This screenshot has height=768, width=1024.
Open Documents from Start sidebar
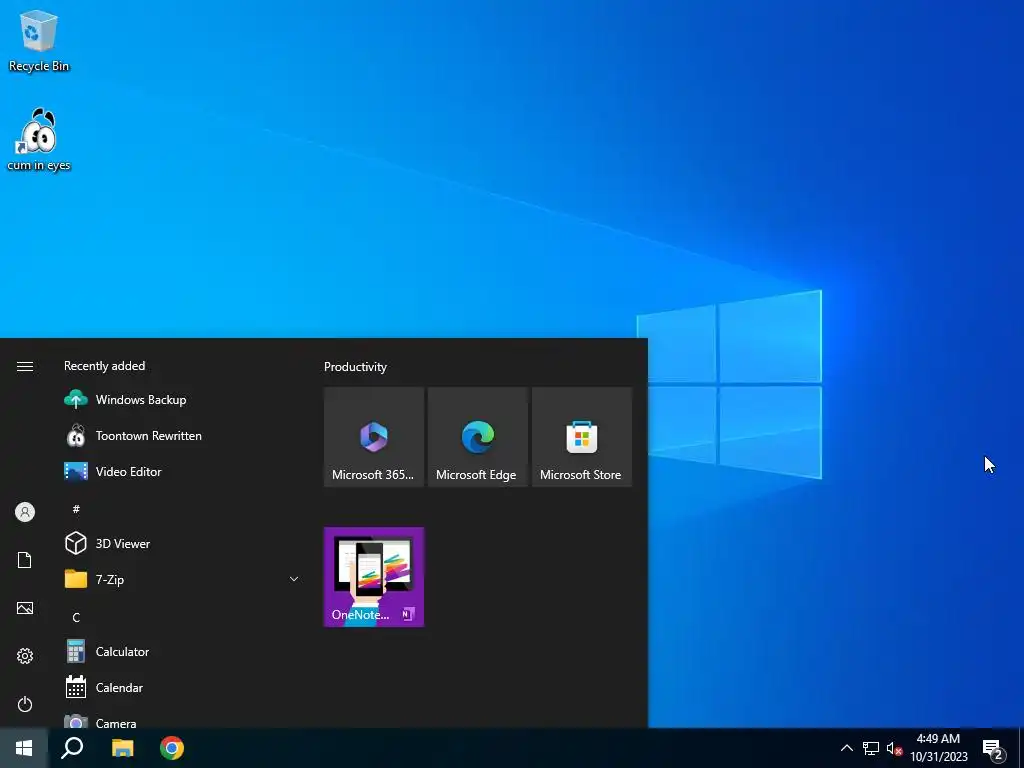pos(25,560)
